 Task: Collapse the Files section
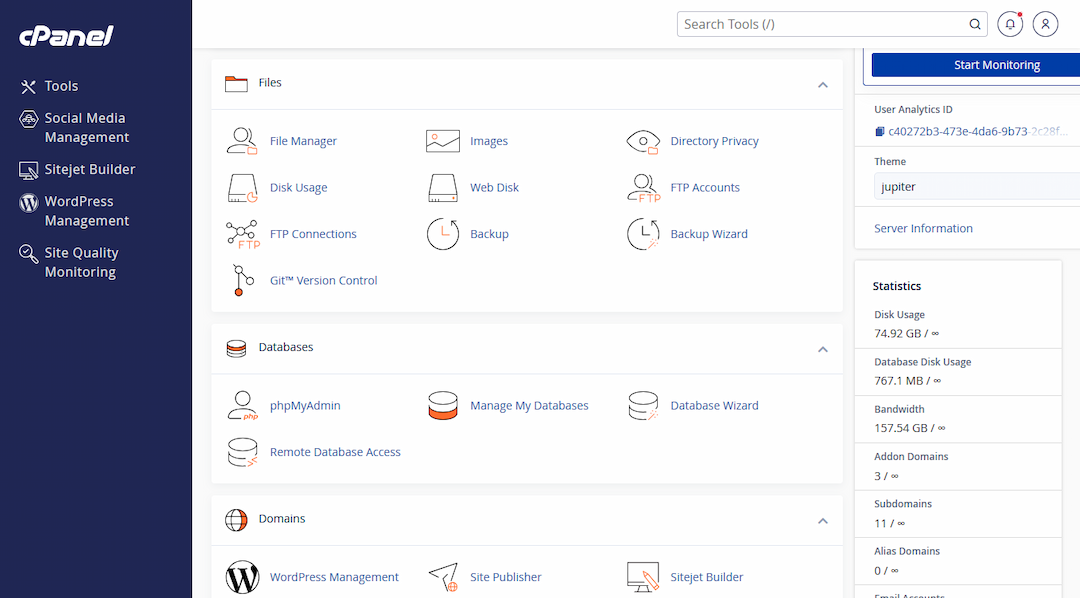point(822,85)
